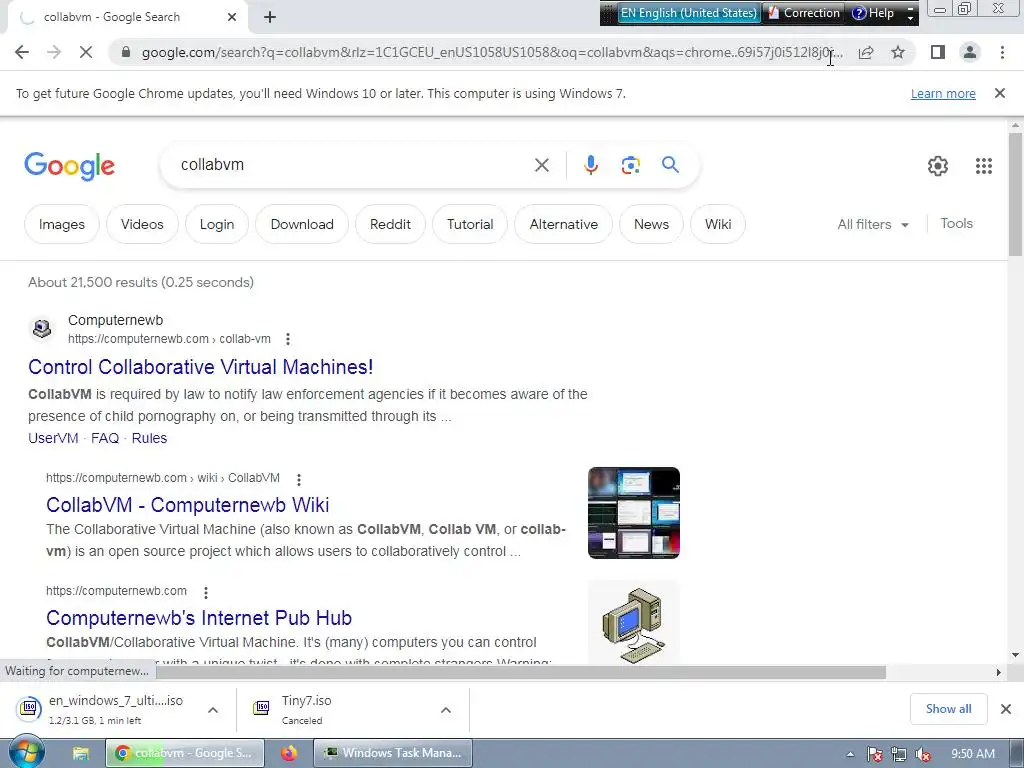Open the UserVM sitelink

(x=53, y=438)
